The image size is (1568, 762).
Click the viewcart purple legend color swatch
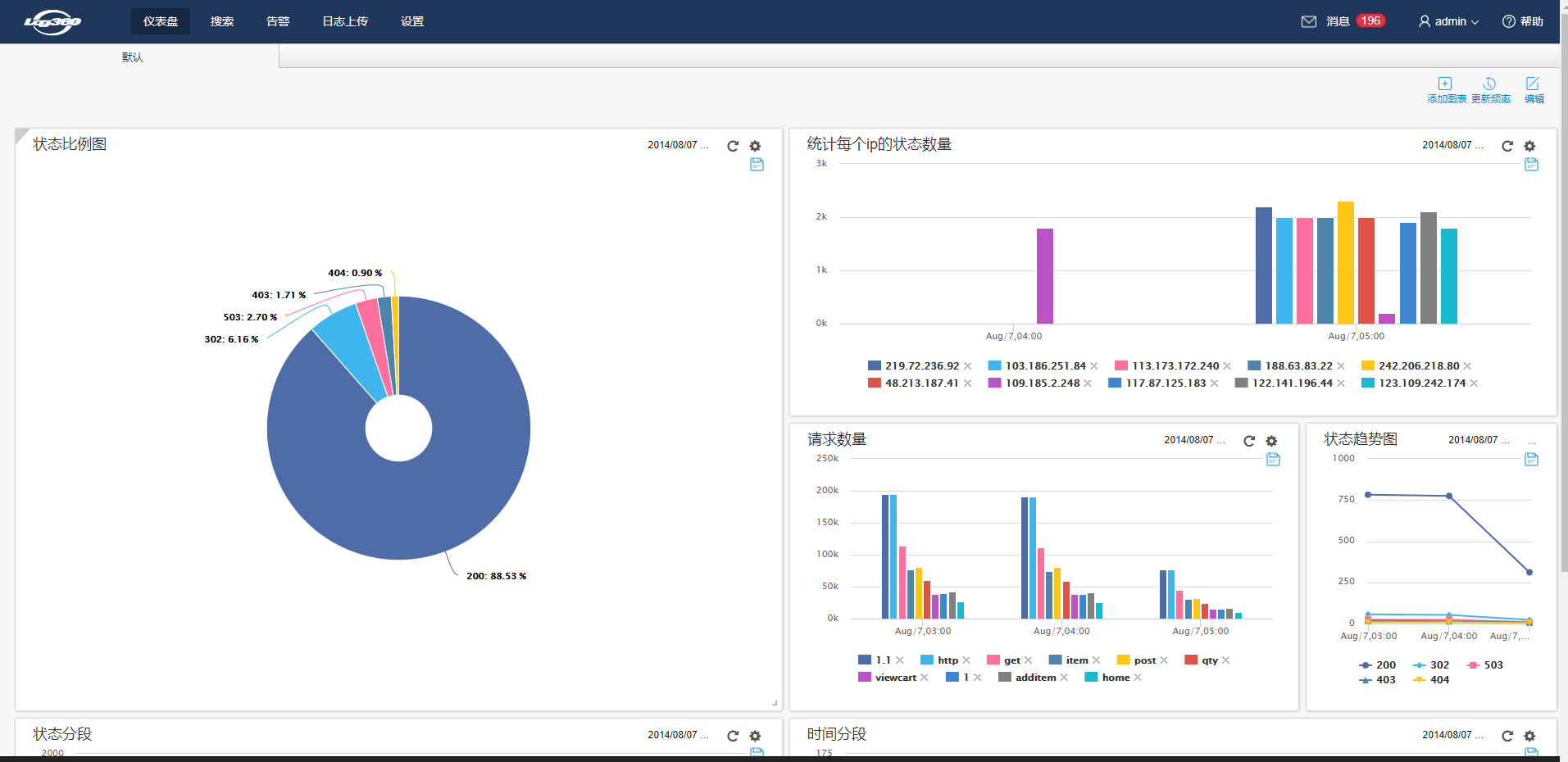pos(865,678)
